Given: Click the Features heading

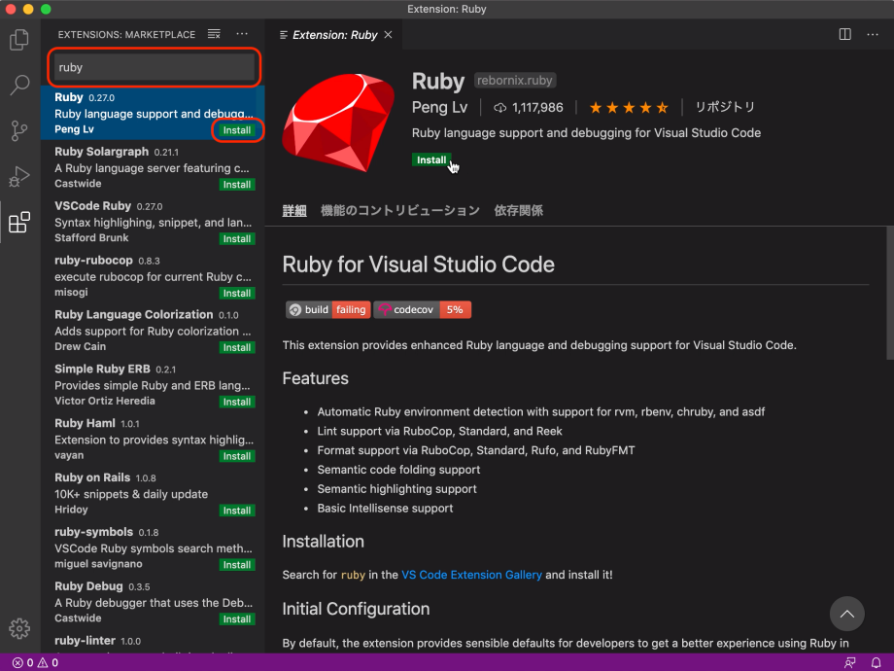Looking at the screenshot, I should [x=315, y=379].
